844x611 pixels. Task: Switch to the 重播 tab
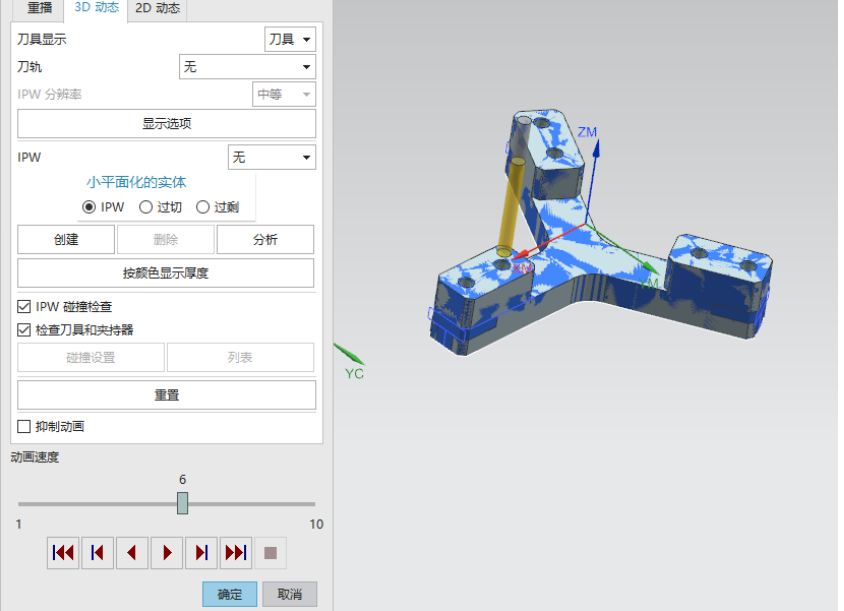pos(39,8)
